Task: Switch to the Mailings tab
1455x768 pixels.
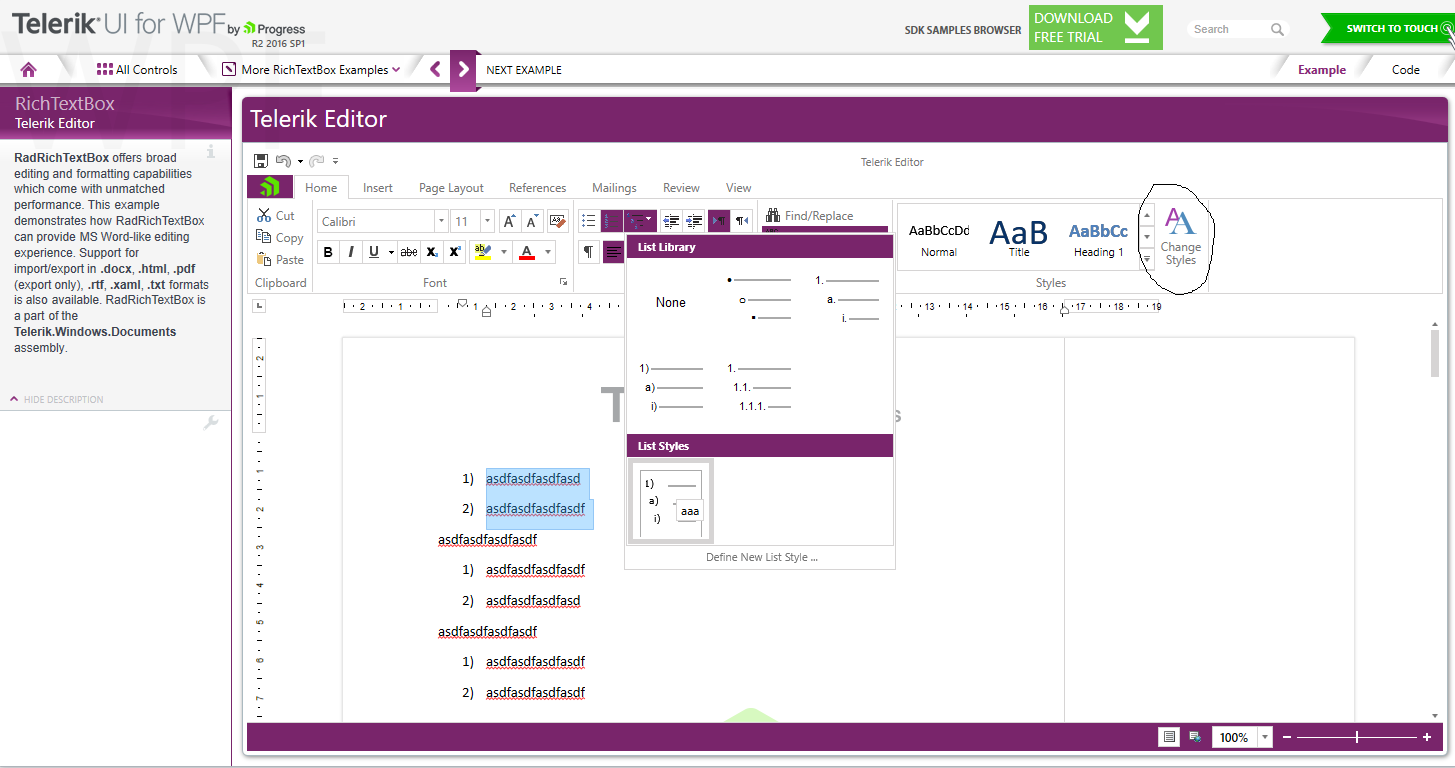Action: coord(614,188)
